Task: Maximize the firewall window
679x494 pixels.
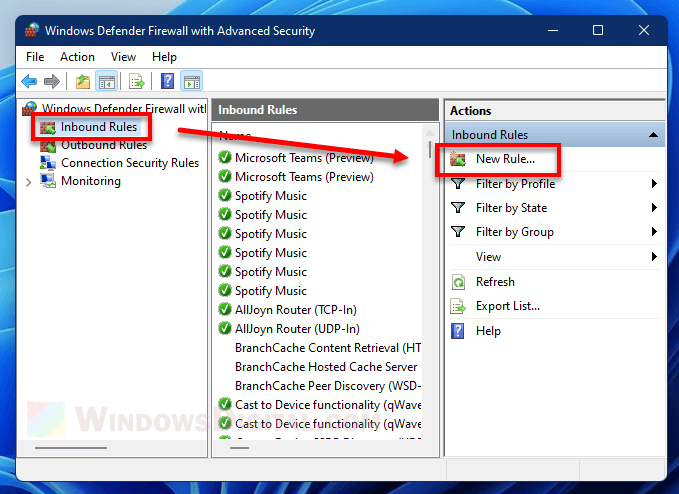Action: point(598,30)
